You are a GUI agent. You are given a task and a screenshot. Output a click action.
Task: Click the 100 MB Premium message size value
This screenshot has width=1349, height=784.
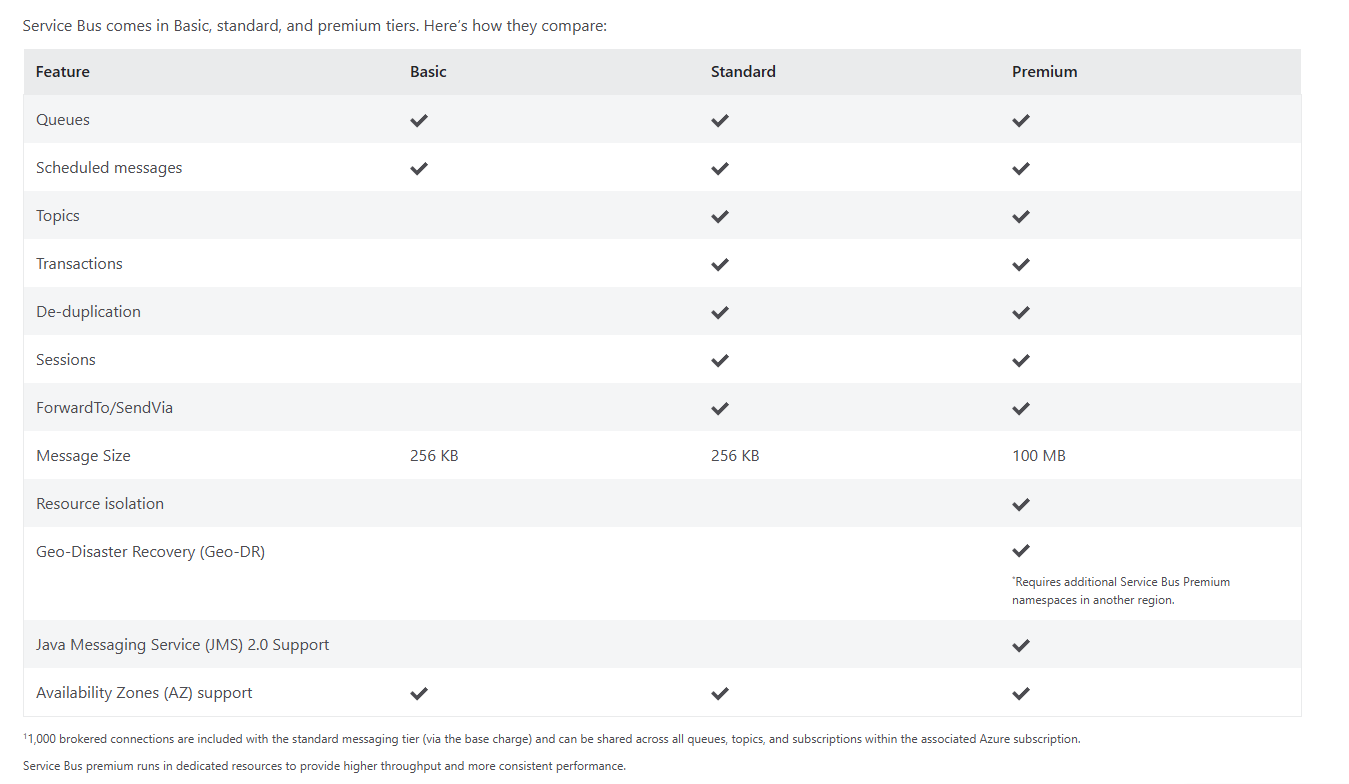pos(1039,456)
